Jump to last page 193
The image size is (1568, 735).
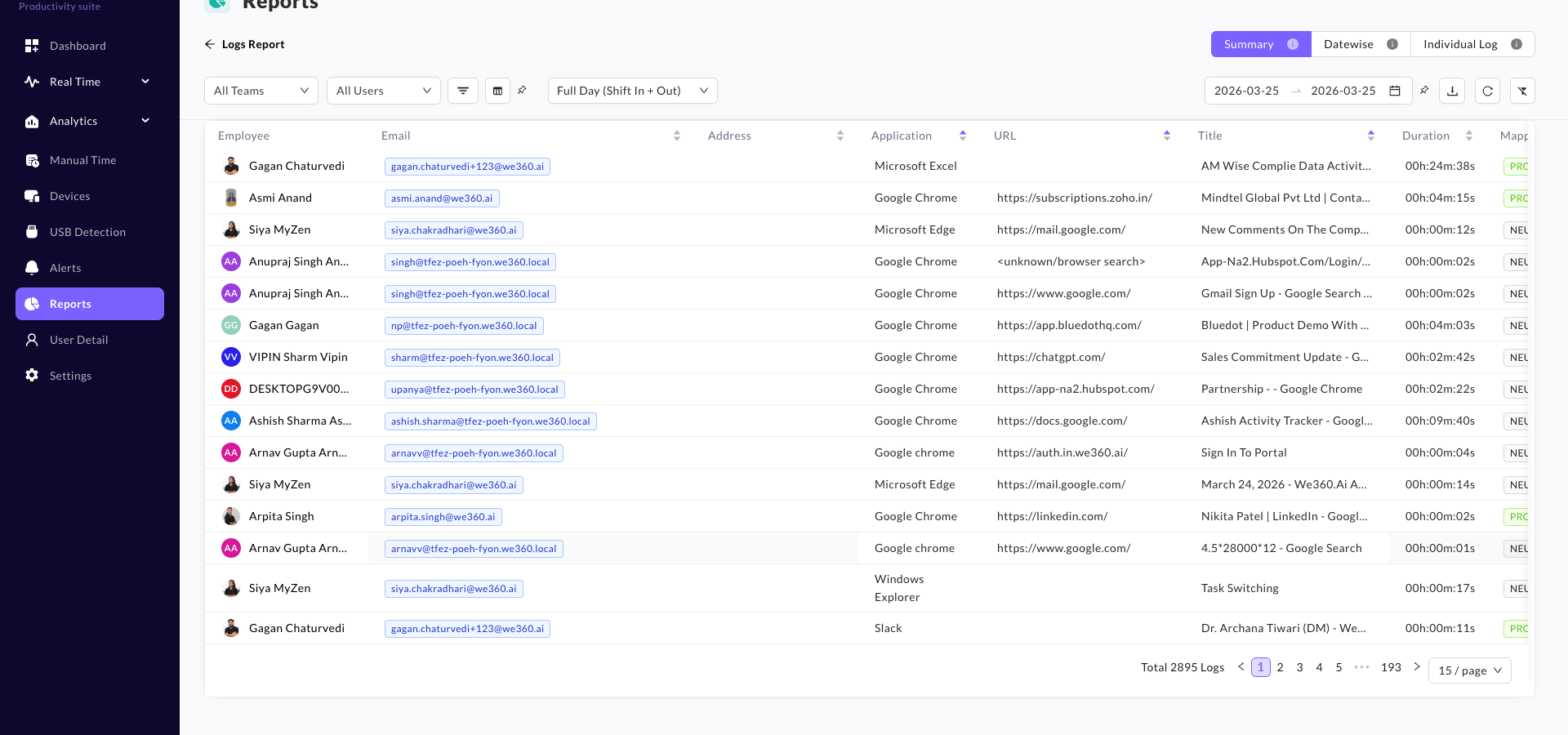[1391, 667]
